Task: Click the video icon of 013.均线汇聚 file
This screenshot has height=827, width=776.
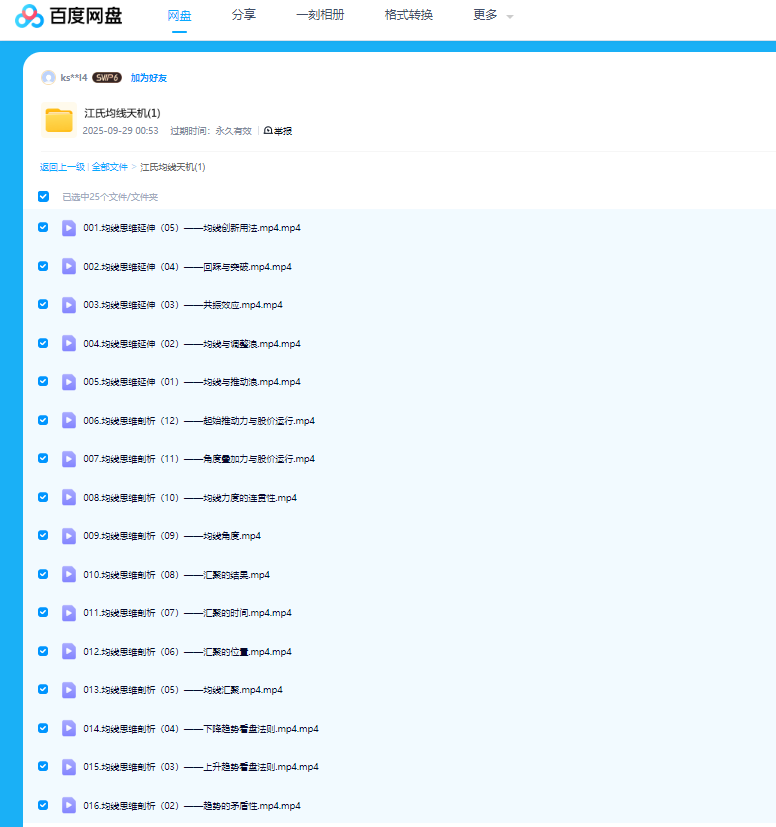Action: [x=69, y=690]
